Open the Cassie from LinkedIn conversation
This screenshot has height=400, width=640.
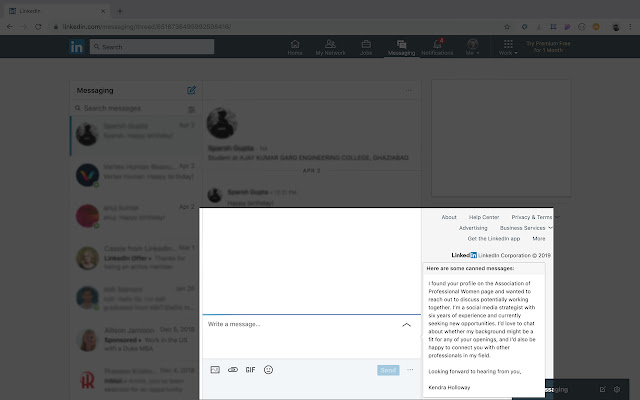pos(136,258)
